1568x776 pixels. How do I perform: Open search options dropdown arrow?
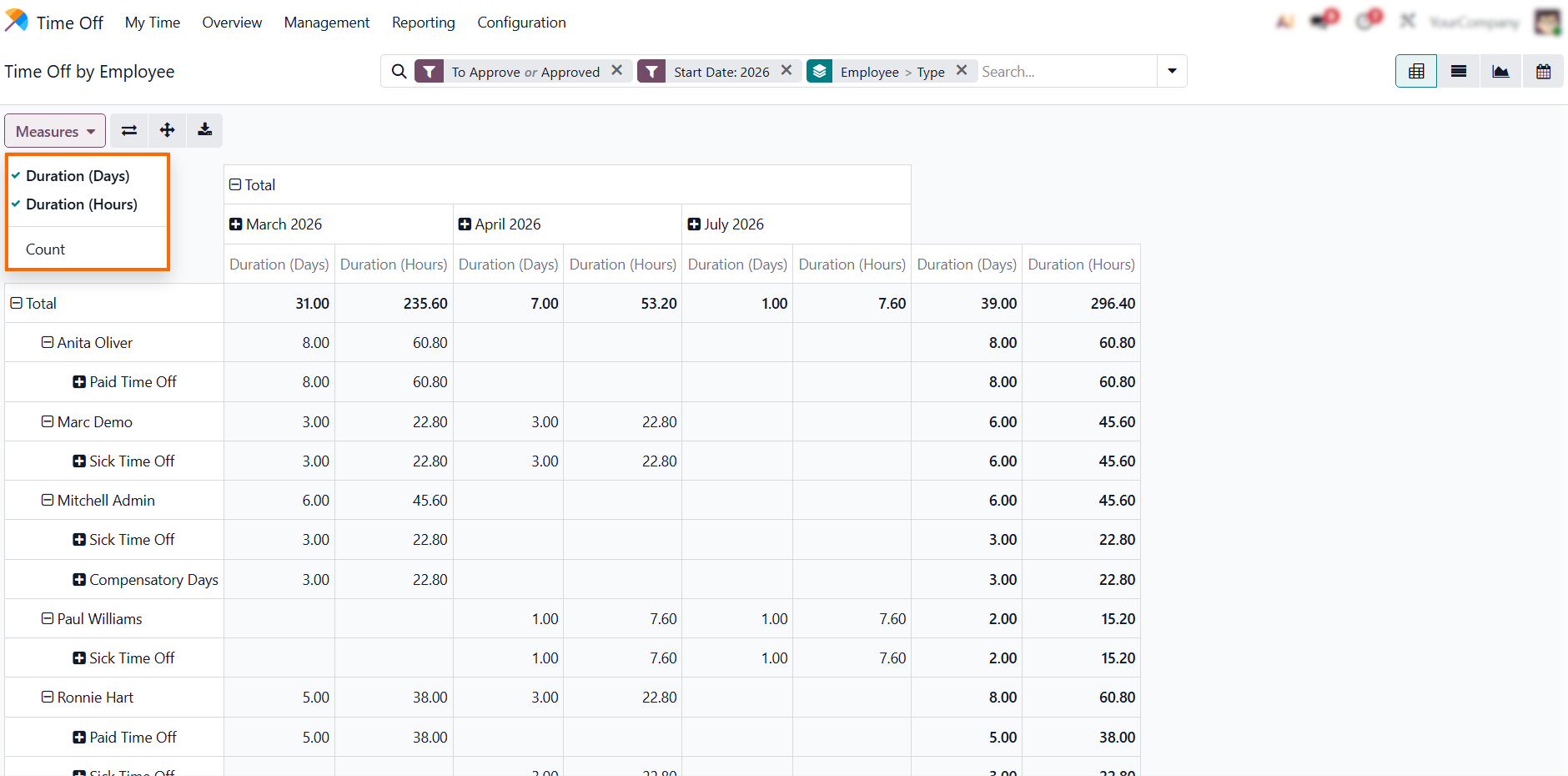(x=1172, y=72)
